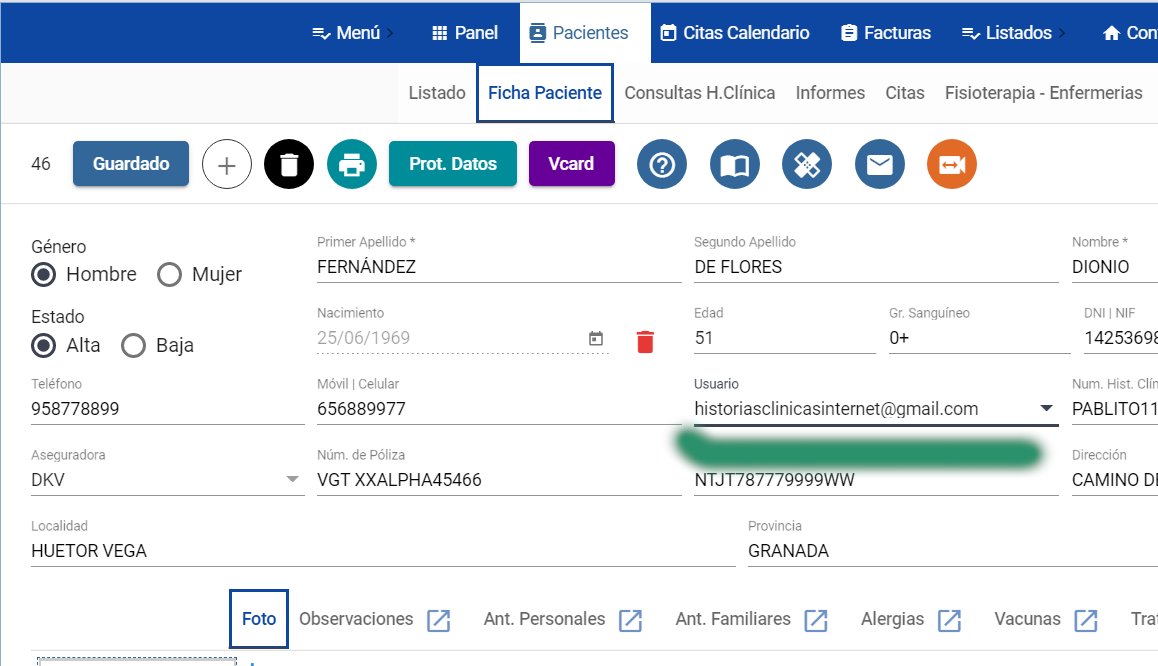
Task: Open the help icon on the patient toolbar
Action: pyautogui.click(x=662, y=164)
